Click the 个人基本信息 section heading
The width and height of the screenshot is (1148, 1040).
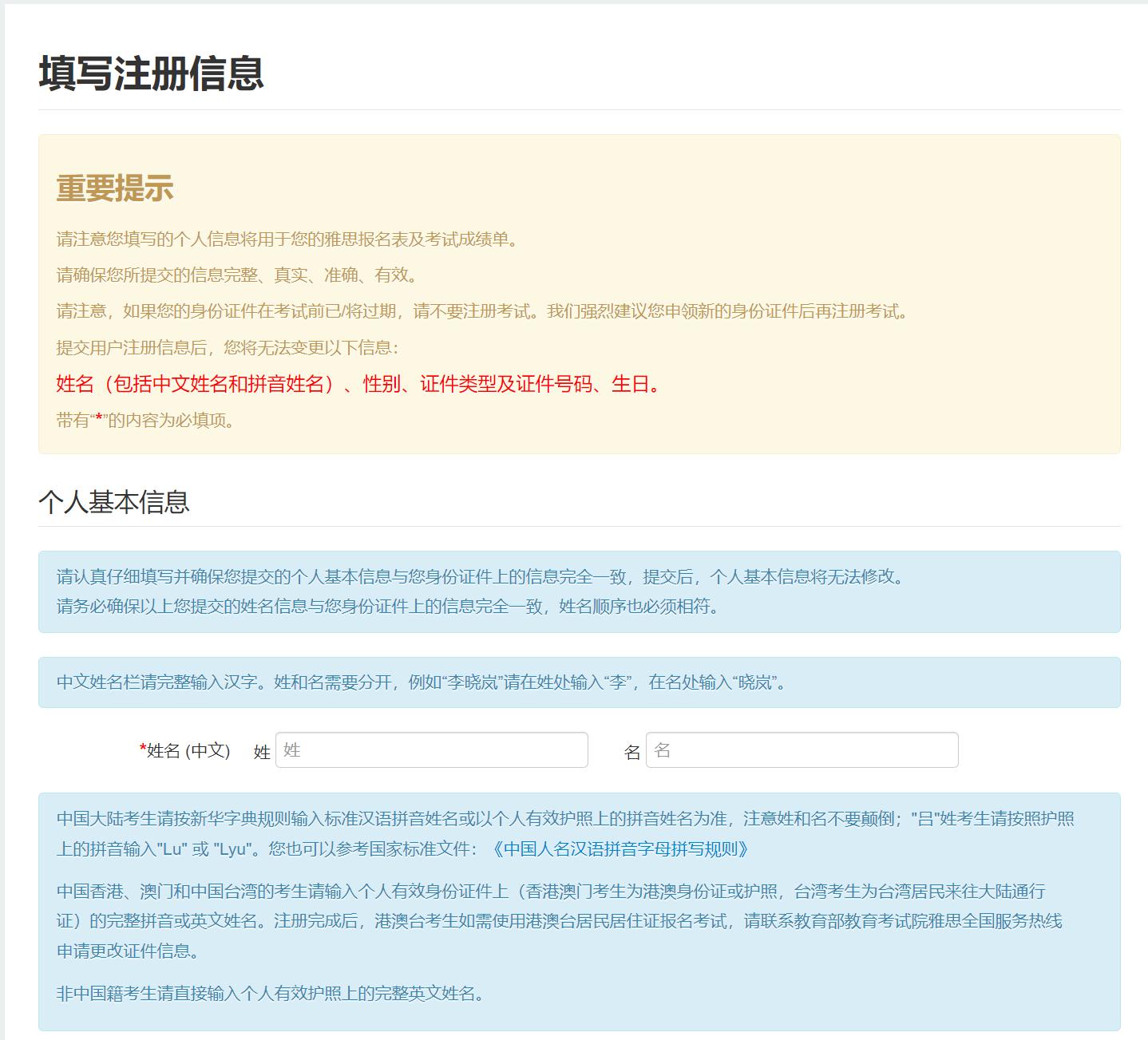(x=117, y=502)
